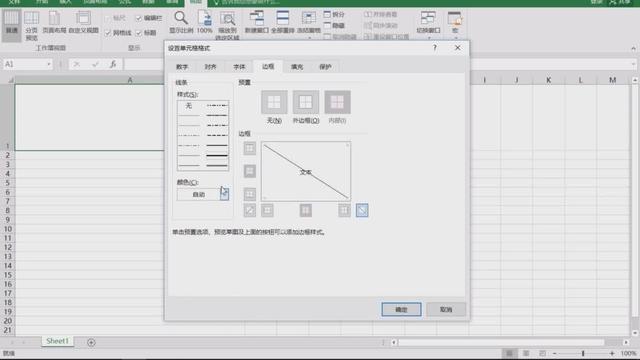The width and height of the screenshot is (640, 360).
Task: Click New Window (新建窗口) in the ribbon
Action: pos(256,23)
